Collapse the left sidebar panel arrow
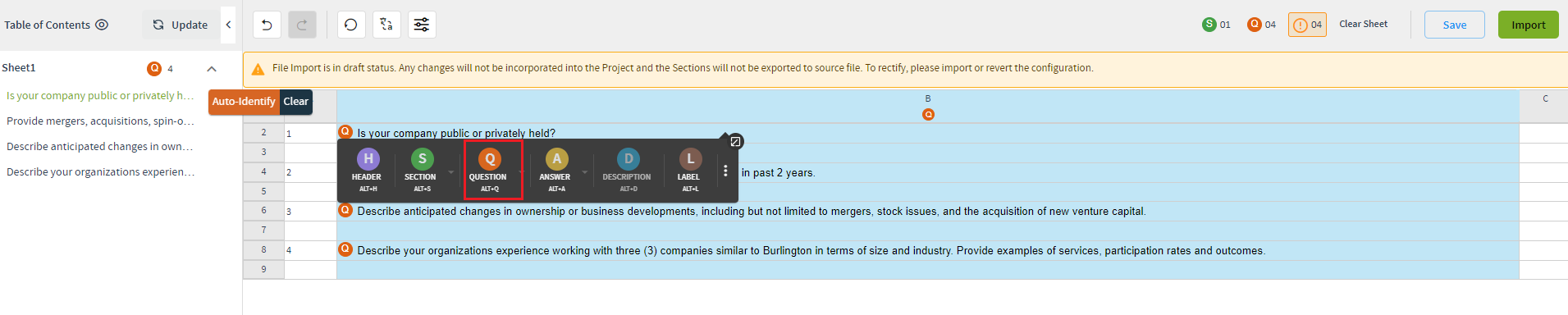The height and width of the screenshot is (315, 1568). [229, 25]
